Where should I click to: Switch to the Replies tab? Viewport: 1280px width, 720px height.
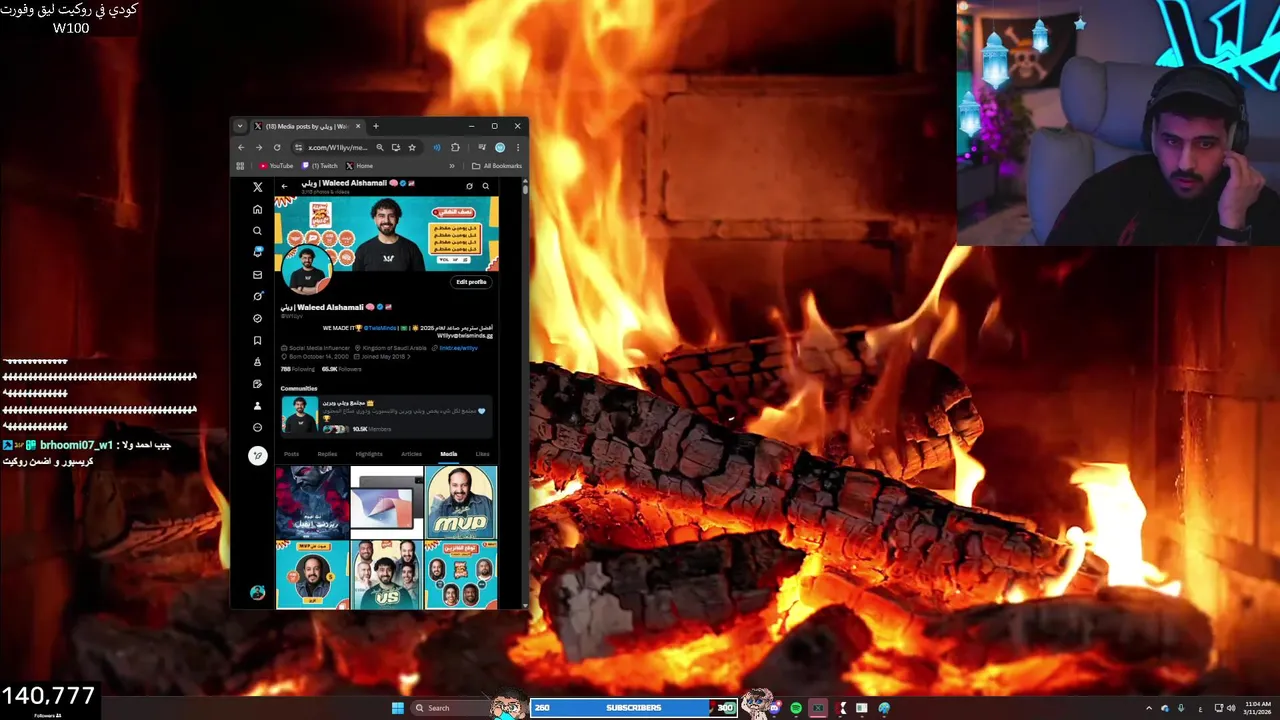[x=327, y=454]
